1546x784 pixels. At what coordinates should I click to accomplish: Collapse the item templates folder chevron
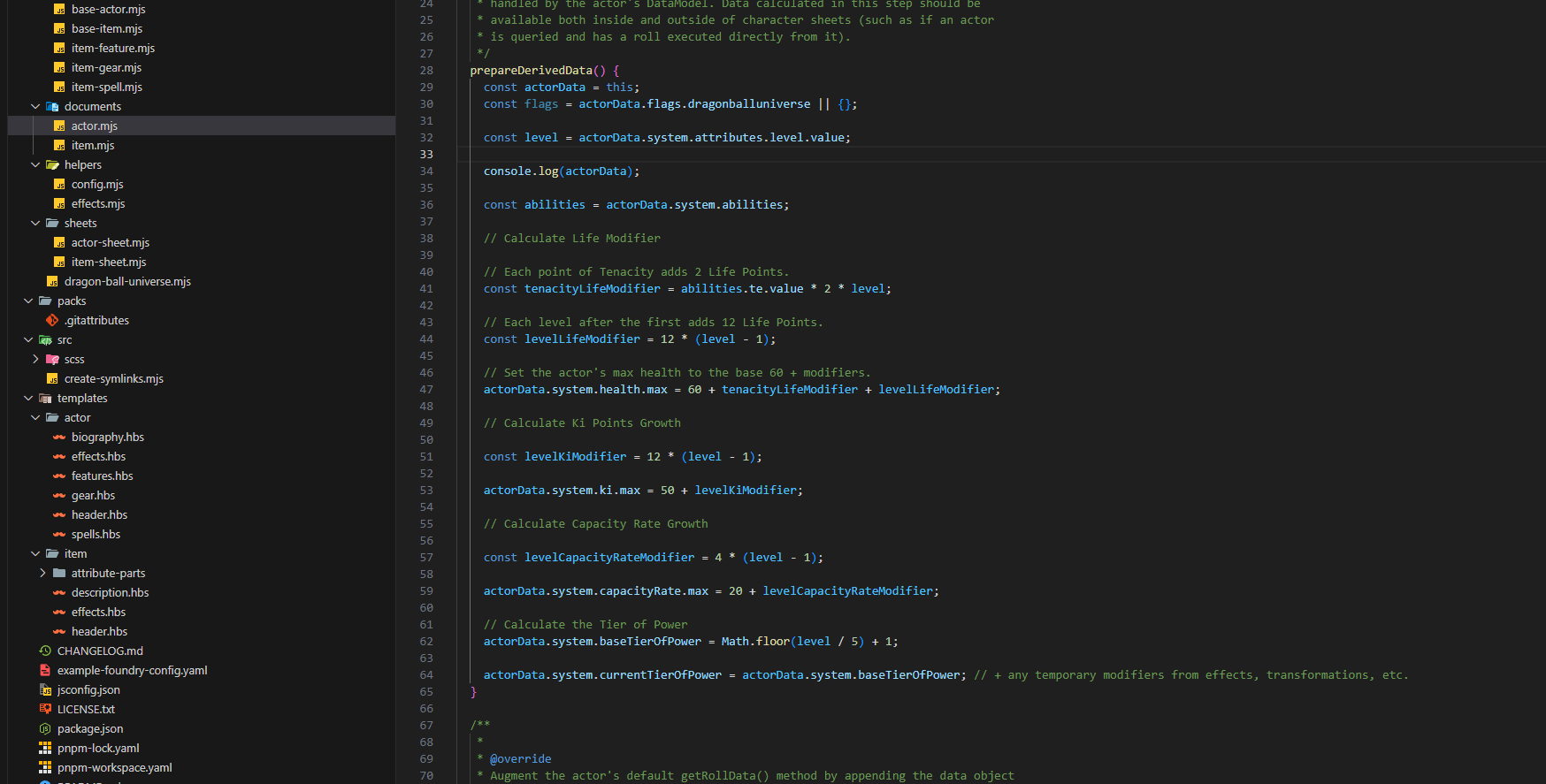[35, 553]
